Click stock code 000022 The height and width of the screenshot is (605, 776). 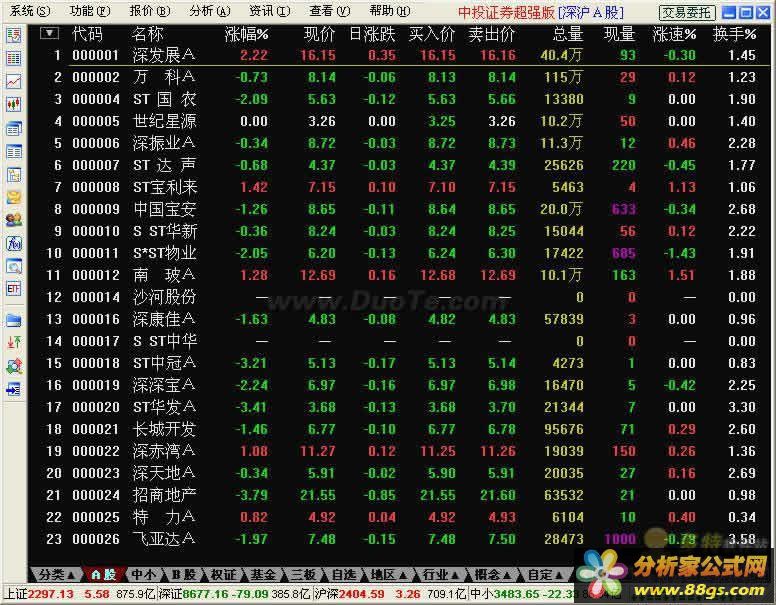(96, 451)
